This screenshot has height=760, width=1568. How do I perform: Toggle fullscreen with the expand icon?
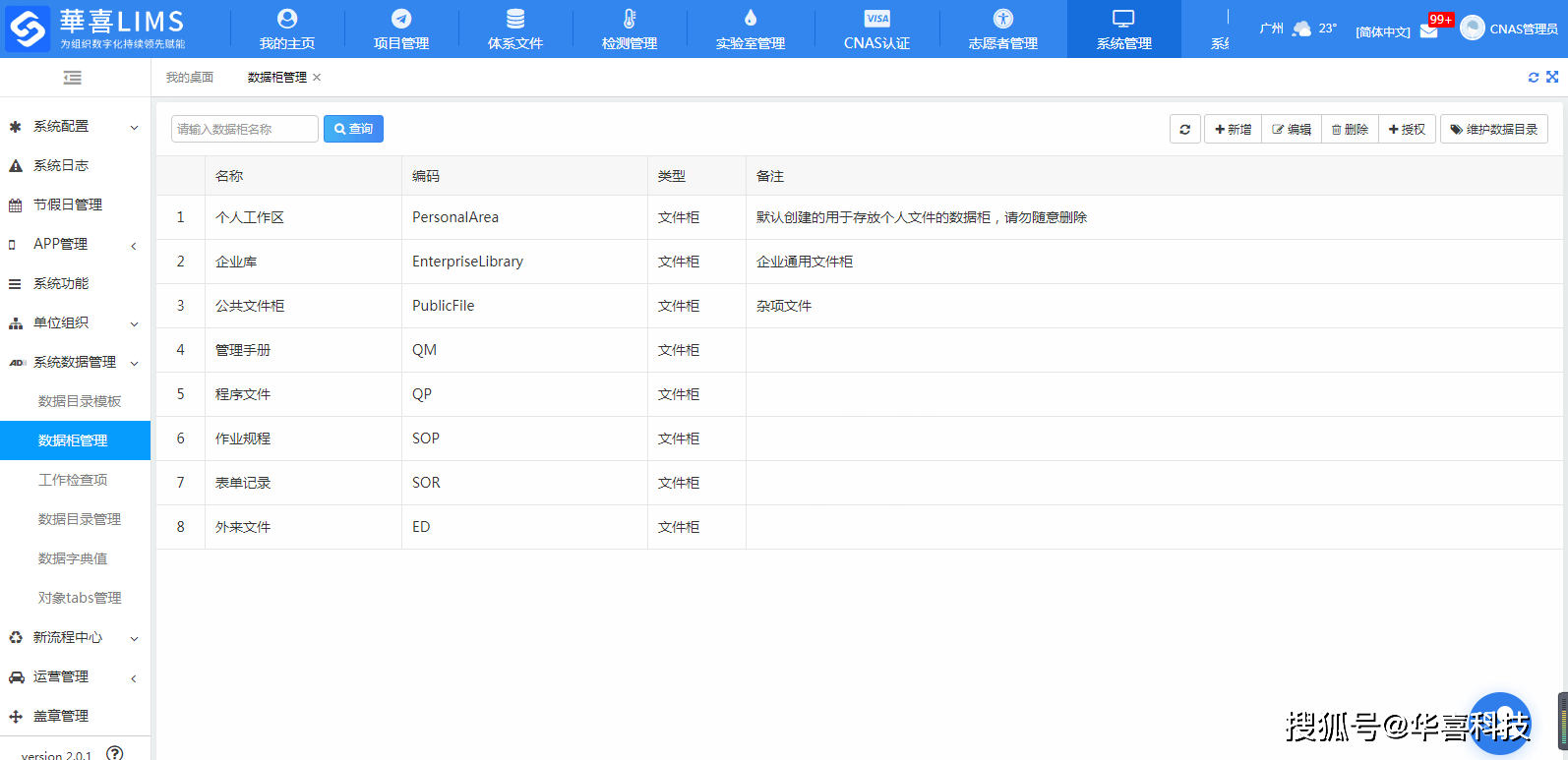point(1552,77)
